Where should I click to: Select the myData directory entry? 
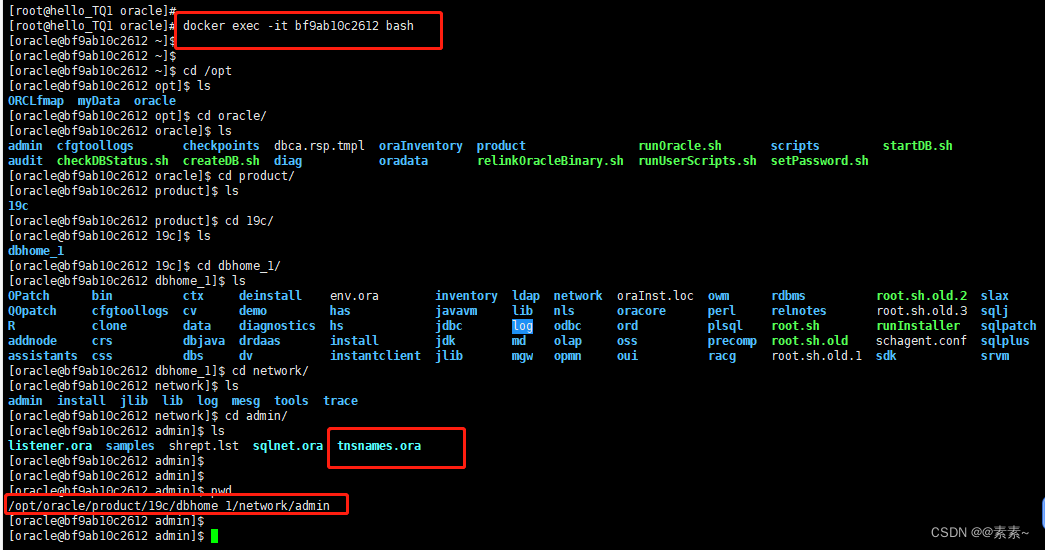coord(99,101)
